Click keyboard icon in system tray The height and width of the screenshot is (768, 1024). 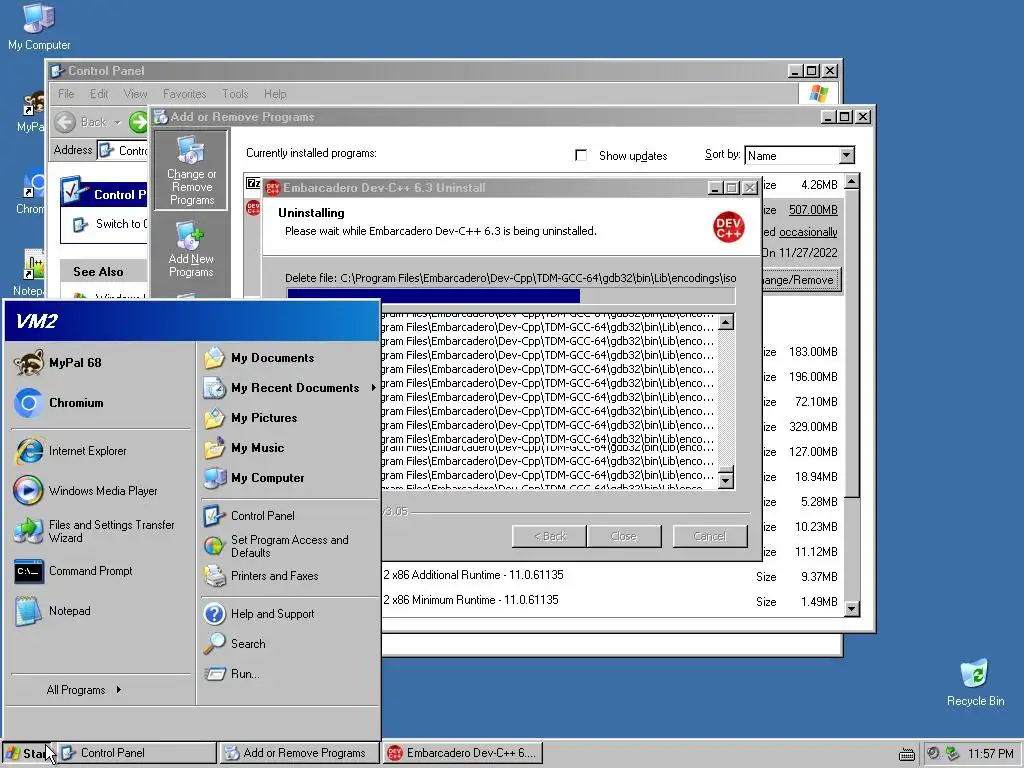pyautogui.click(x=906, y=754)
